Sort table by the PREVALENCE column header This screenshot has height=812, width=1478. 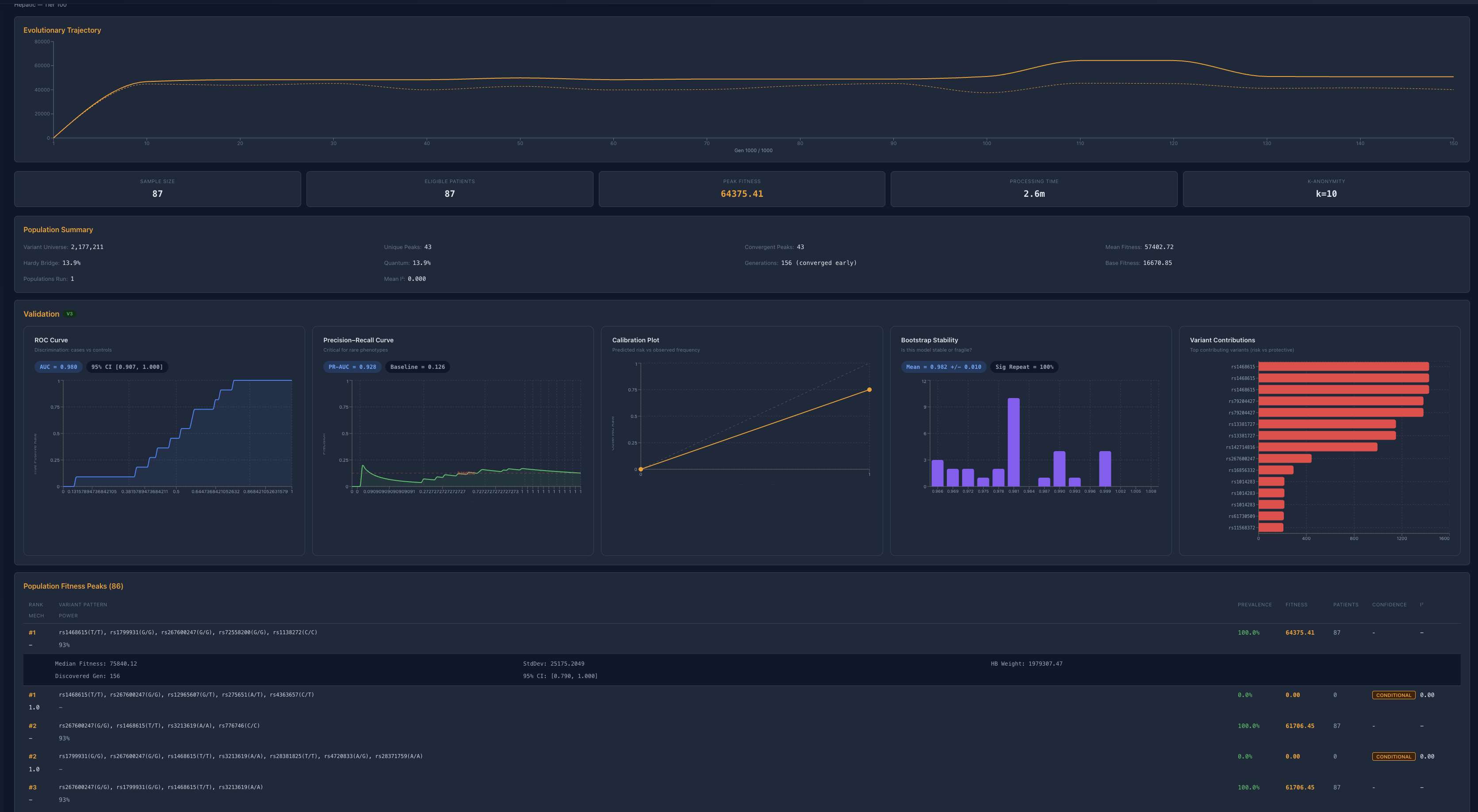1254,604
